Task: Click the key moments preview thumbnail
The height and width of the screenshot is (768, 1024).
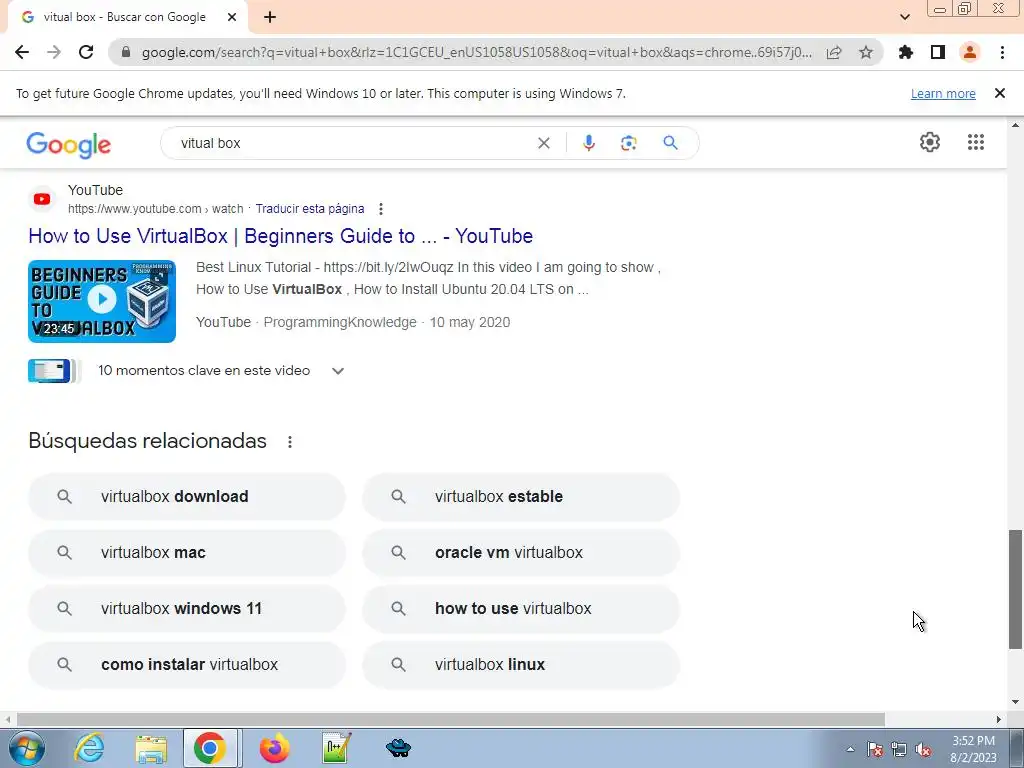Action: pos(54,371)
